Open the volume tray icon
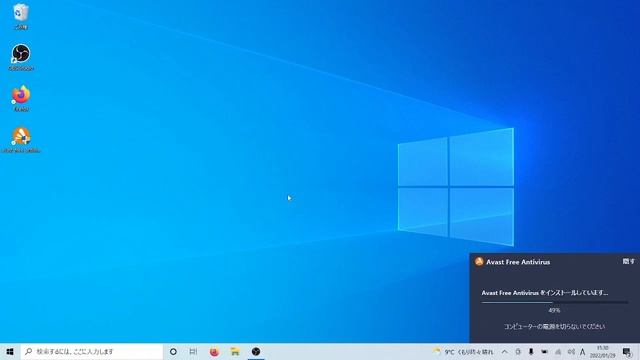 coord(571,351)
